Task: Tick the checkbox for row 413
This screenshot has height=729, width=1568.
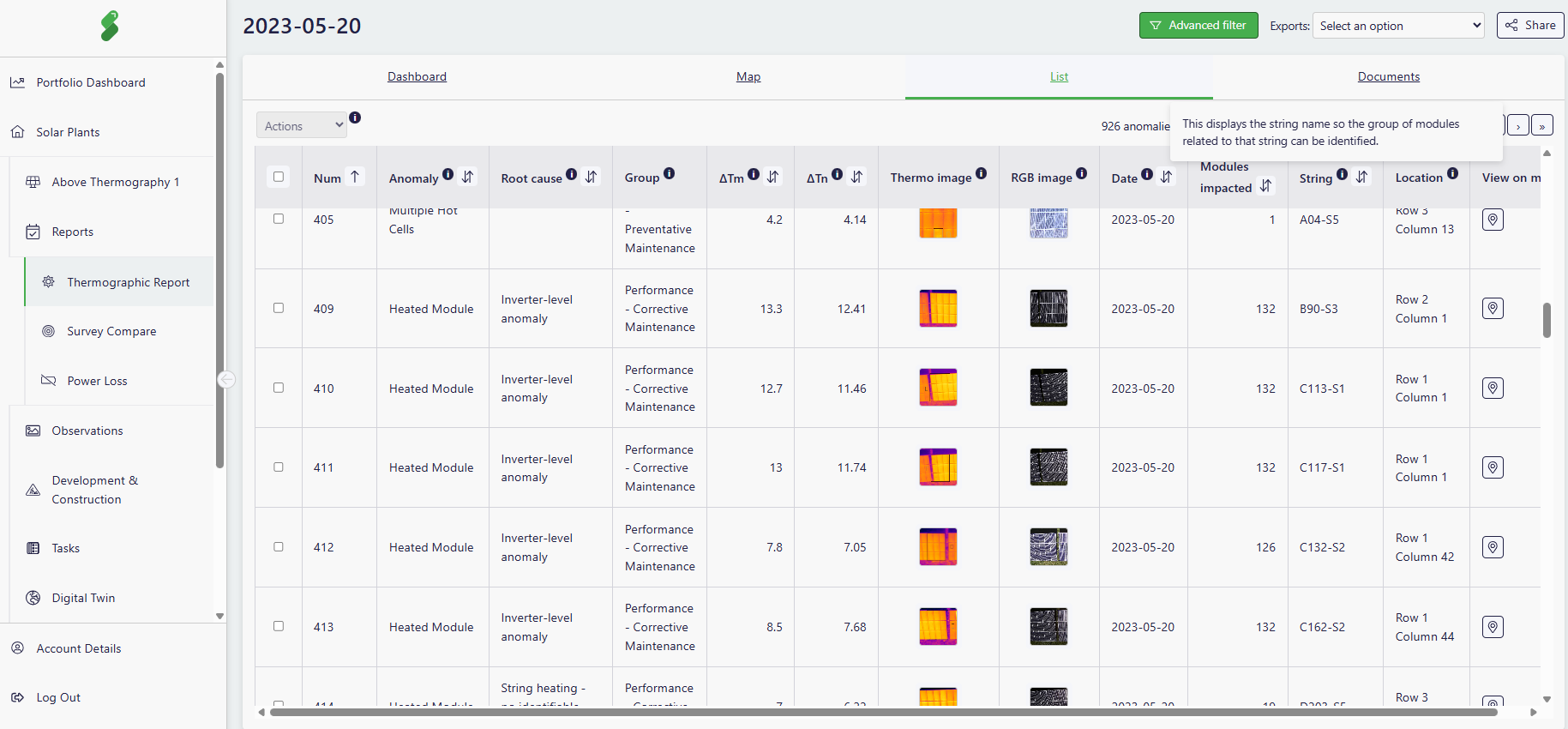Action: click(279, 626)
